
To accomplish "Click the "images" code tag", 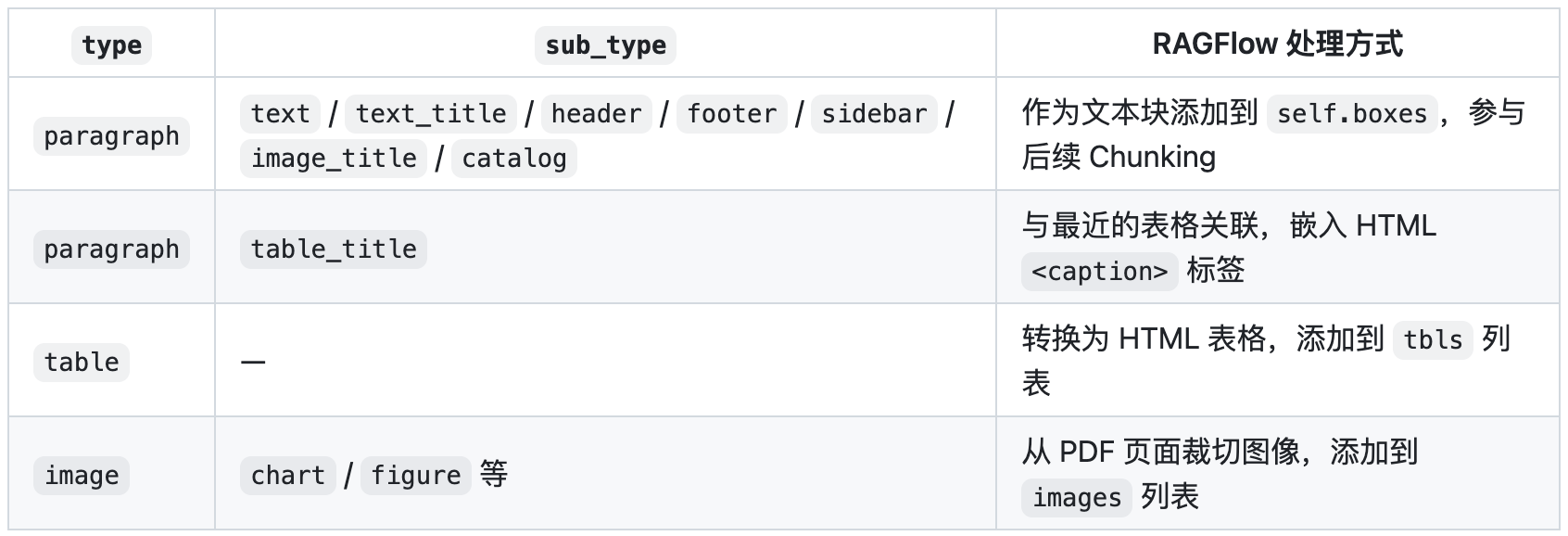I will (x=1077, y=498).
